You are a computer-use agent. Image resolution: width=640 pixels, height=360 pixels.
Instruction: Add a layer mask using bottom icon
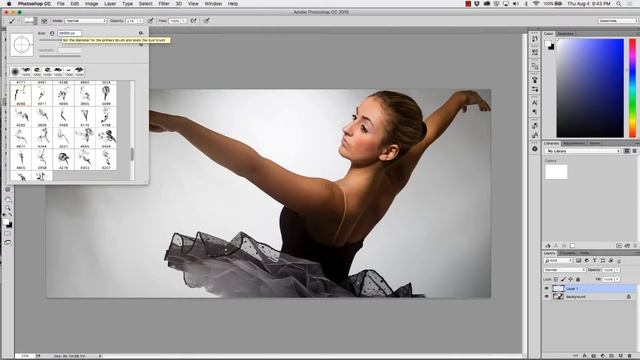593,356
